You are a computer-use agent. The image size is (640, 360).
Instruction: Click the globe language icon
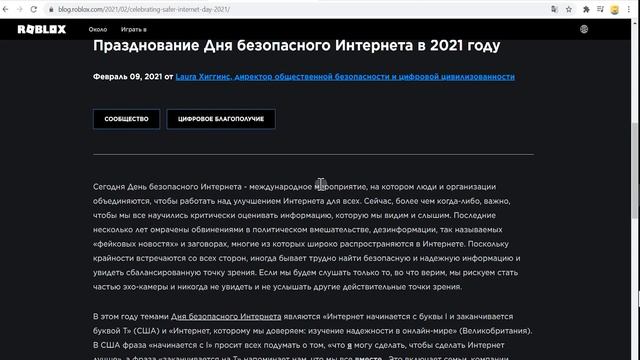tap(584, 29)
